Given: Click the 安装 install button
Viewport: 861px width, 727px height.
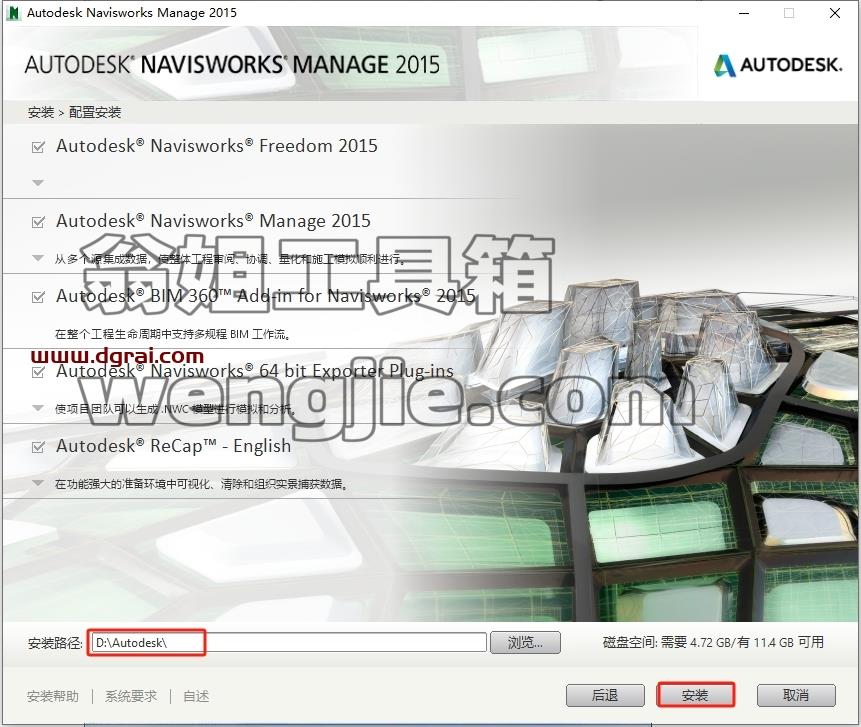Looking at the screenshot, I should click(x=695, y=696).
